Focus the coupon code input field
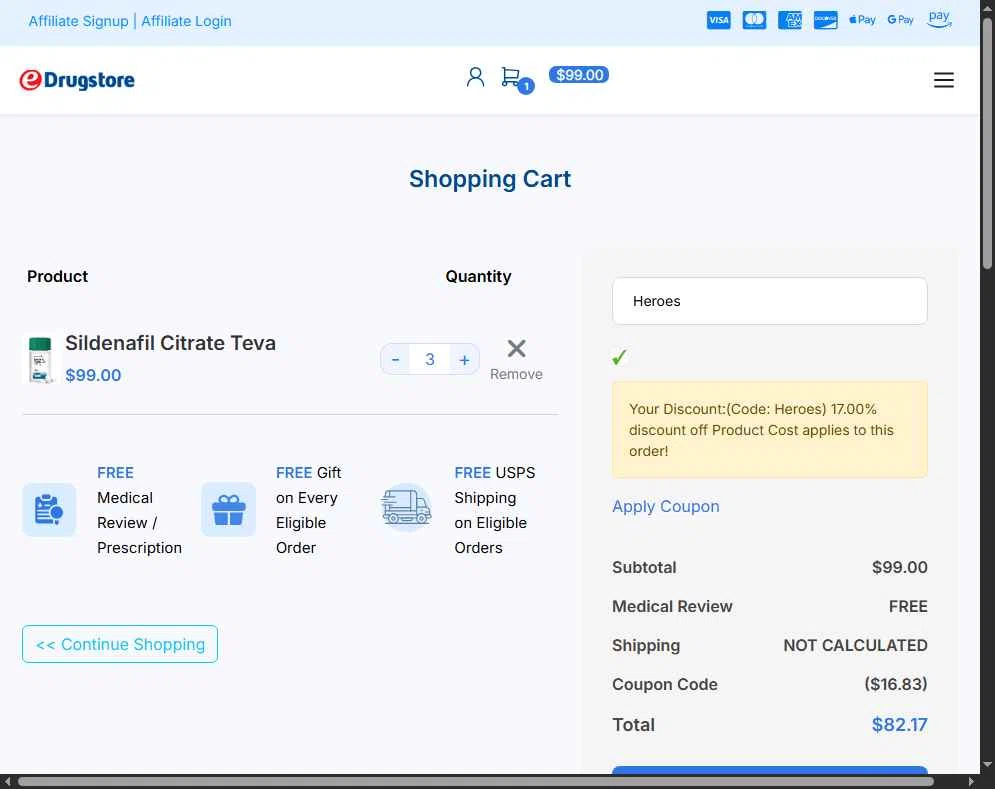 [x=770, y=301]
